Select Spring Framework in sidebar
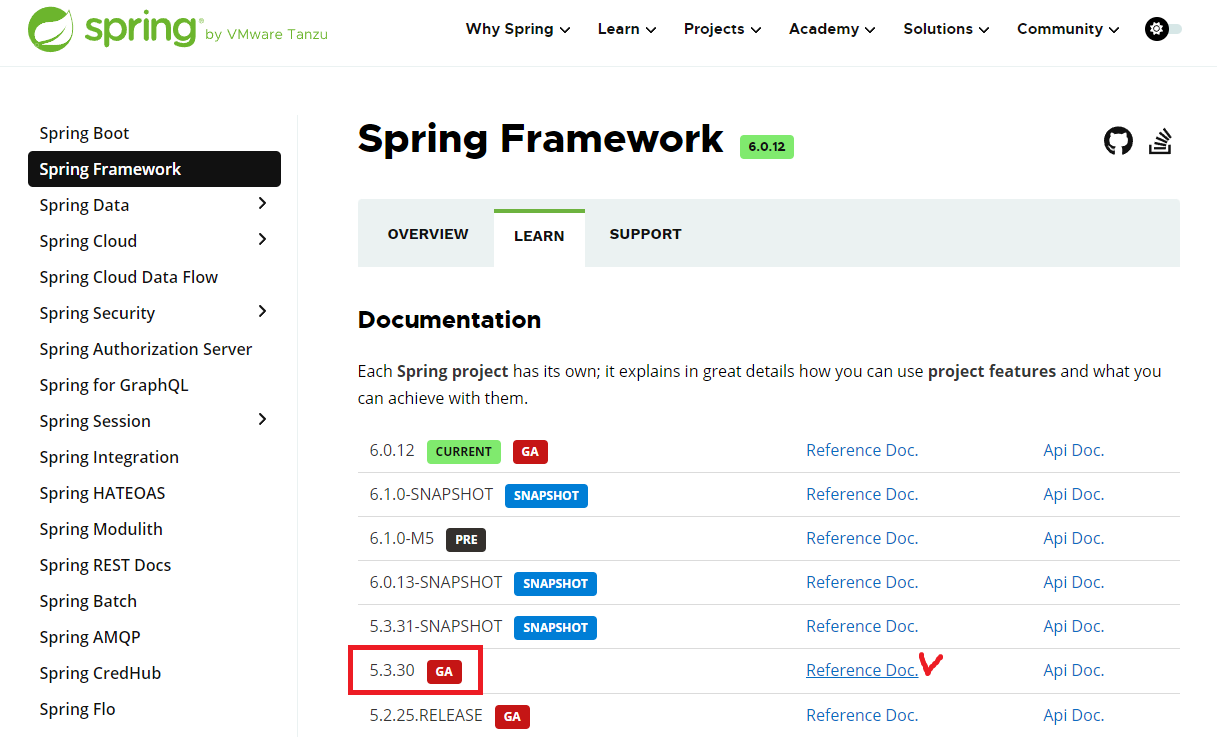The image size is (1217, 737). (154, 169)
